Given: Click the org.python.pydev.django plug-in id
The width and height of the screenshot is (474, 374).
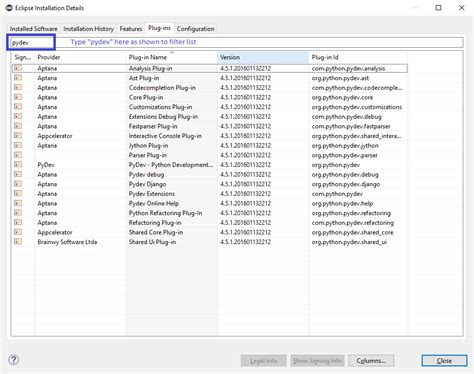Looking at the screenshot, I should click(x=346, y=184).
